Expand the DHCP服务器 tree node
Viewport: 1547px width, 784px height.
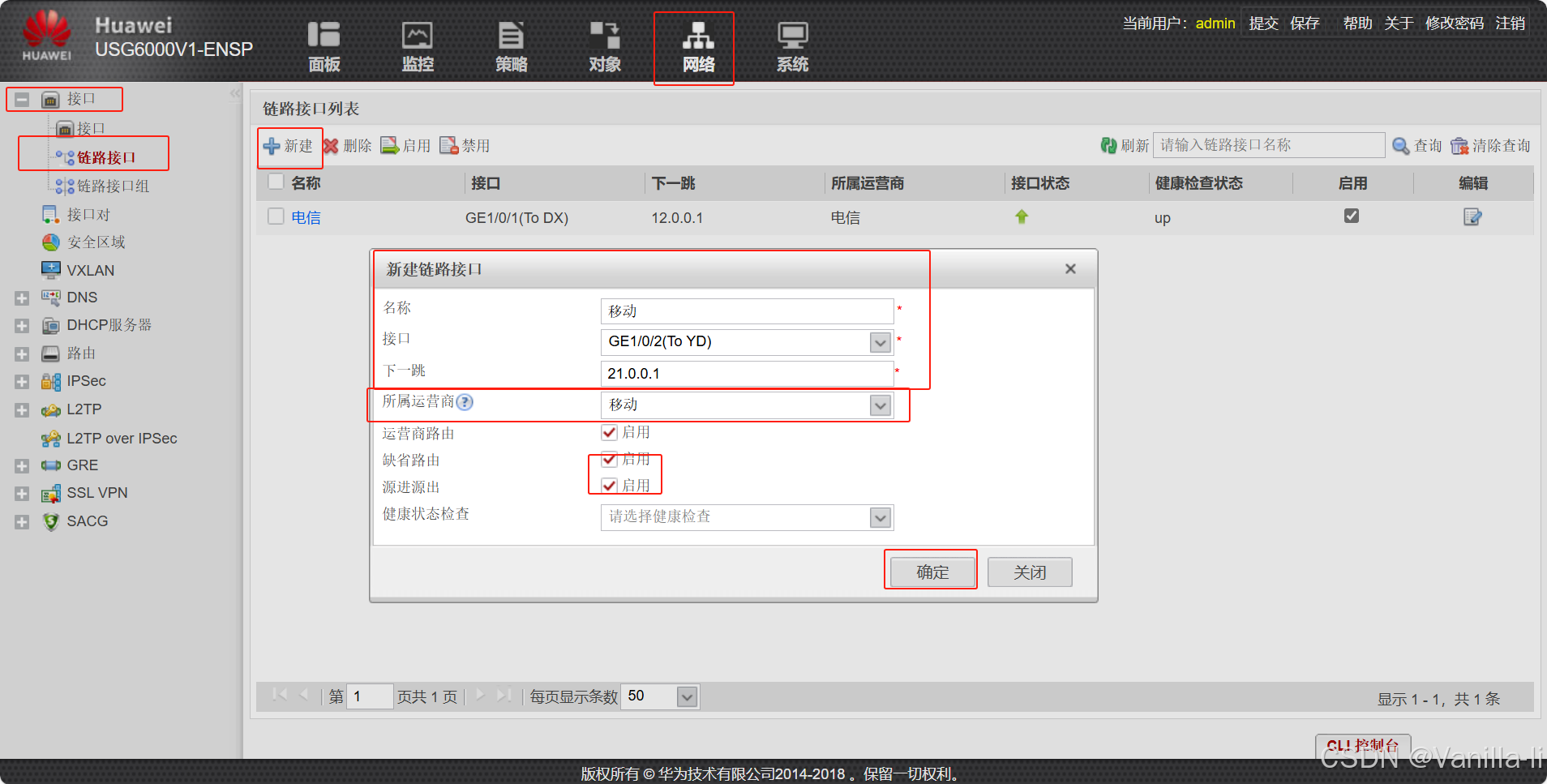click(22, 326)
